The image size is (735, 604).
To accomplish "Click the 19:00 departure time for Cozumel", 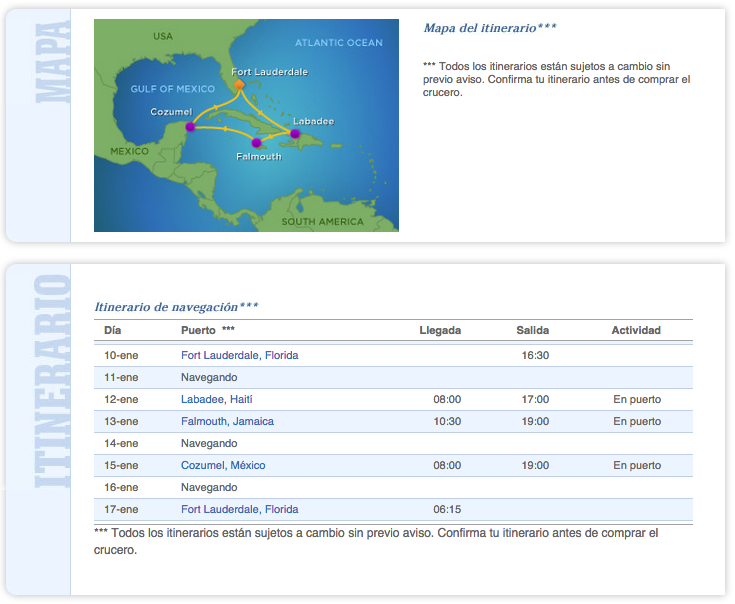I will pos(535,465).
